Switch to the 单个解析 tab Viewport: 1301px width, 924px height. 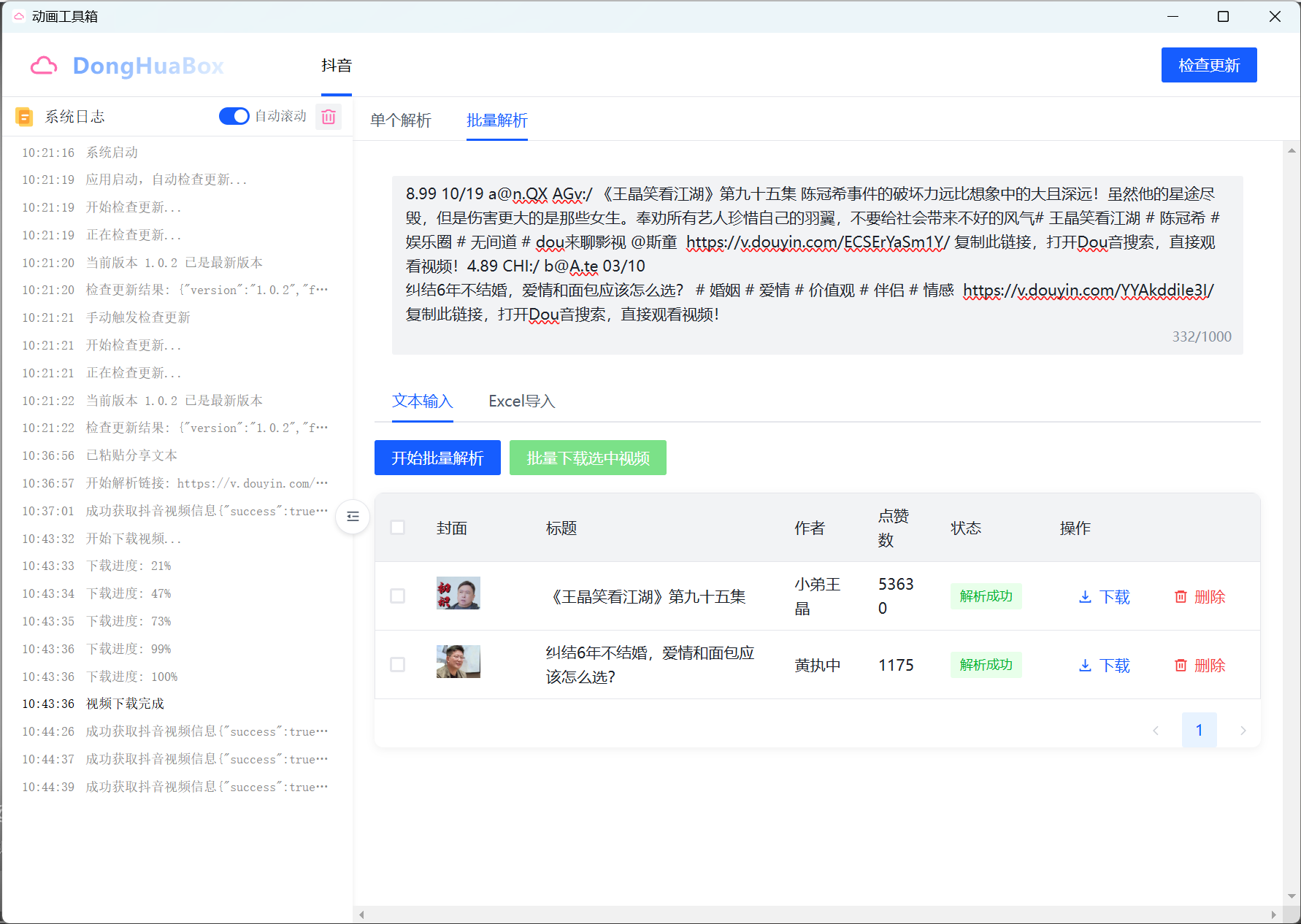(x=401, y=120)
